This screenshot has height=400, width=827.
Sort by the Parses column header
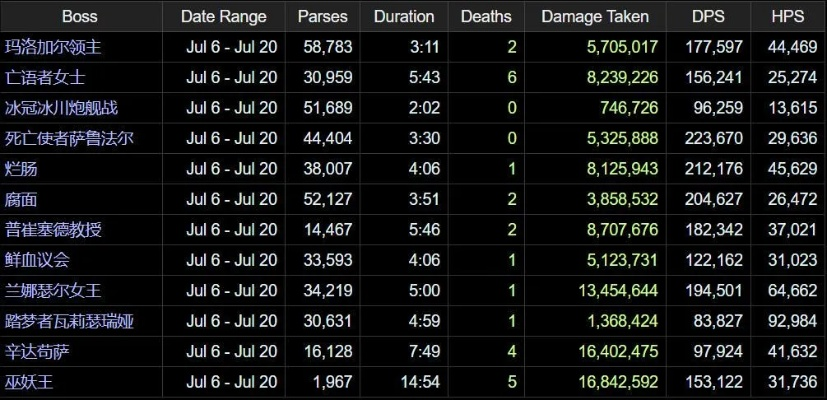coord(323,16)
